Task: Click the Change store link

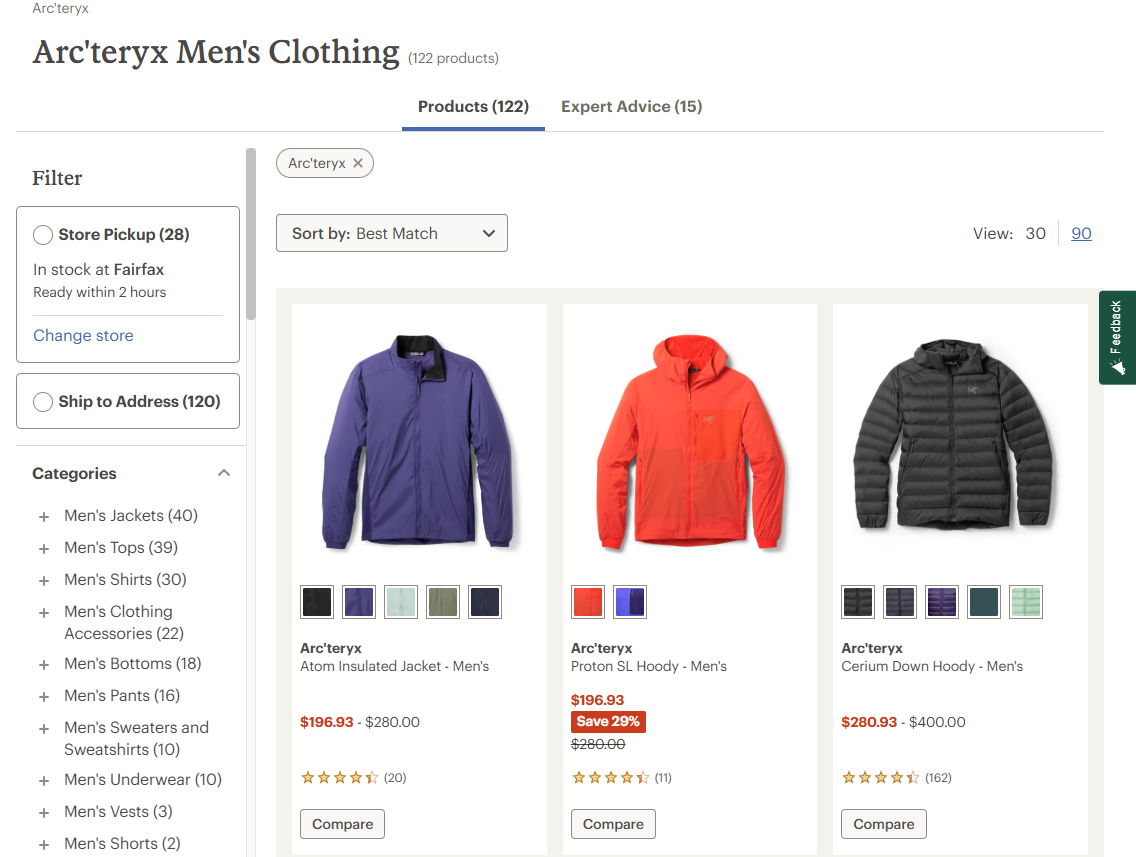Action: [83, 335]
